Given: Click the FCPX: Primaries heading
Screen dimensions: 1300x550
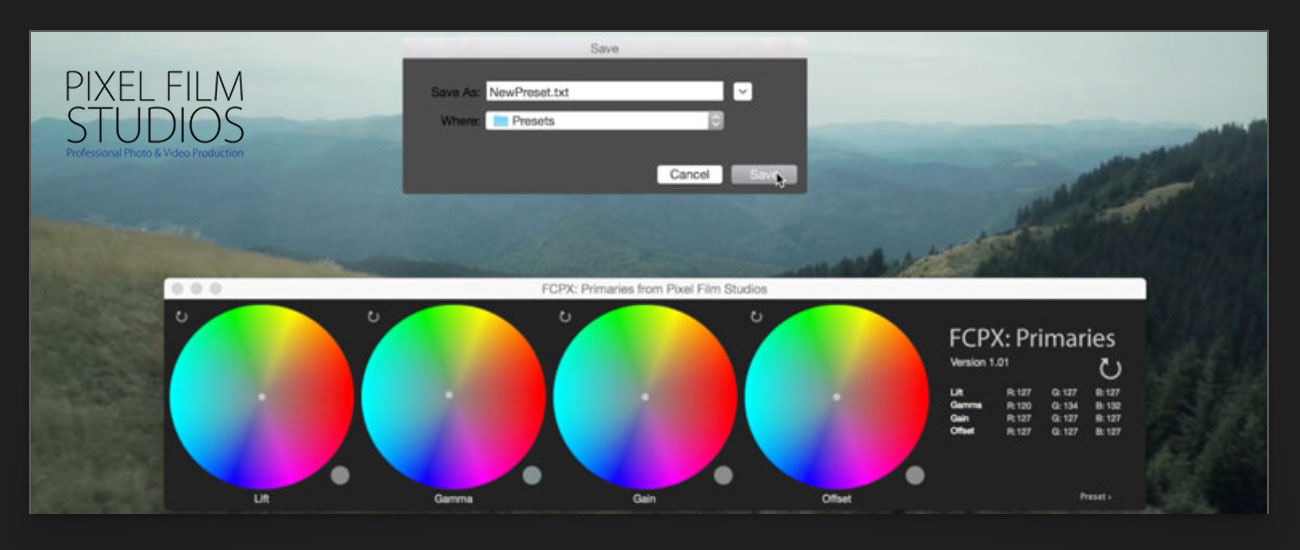Looking at the screenshot, I should tap(1032, 338).
